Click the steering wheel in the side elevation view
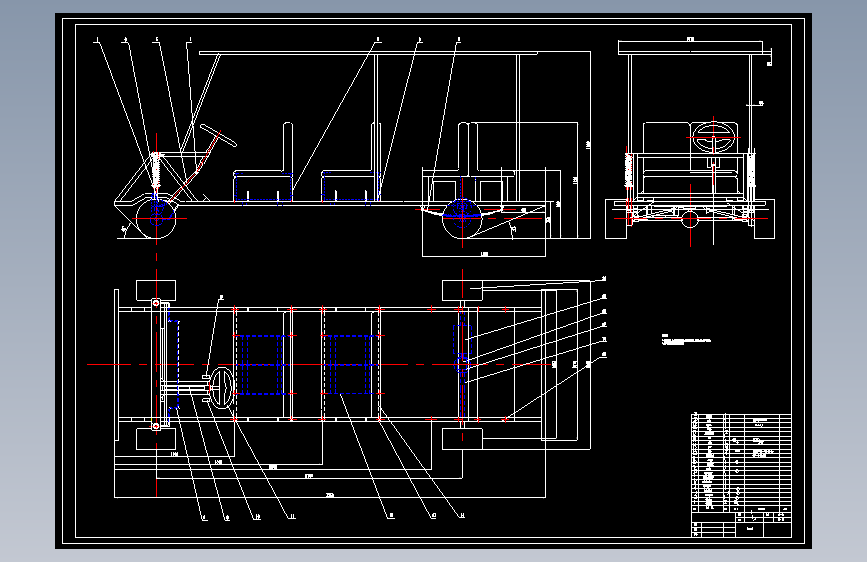Screen dimensions: 867x562 pos(218,136)
